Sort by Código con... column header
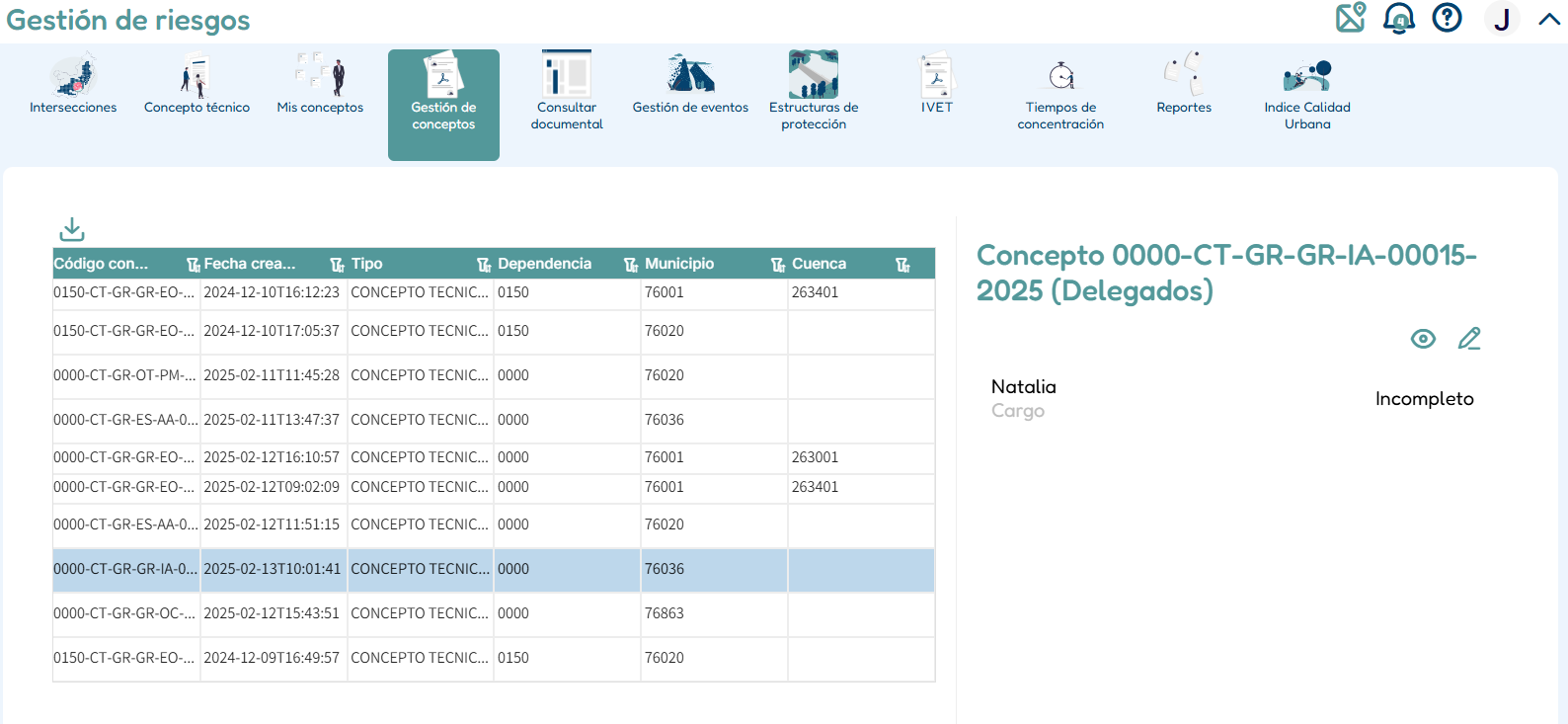The width and height of the screenshot is (1568, 724). 101,264
